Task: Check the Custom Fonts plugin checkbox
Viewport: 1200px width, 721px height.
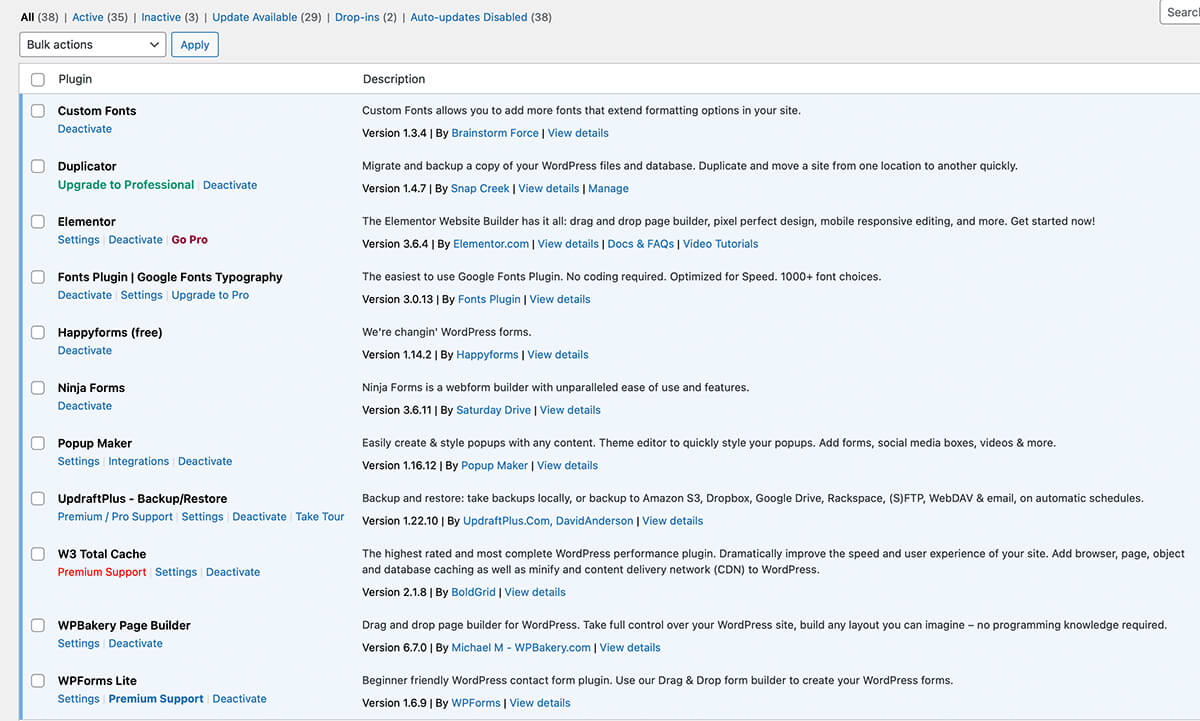Action: pos(38,111)
